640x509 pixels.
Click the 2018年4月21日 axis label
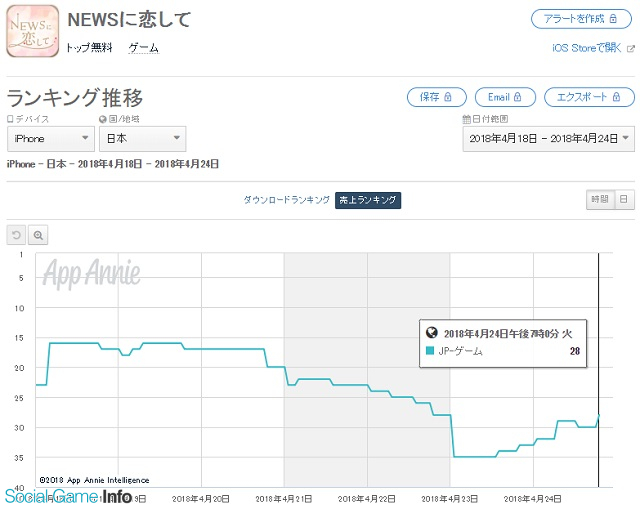tap(284, 499)
